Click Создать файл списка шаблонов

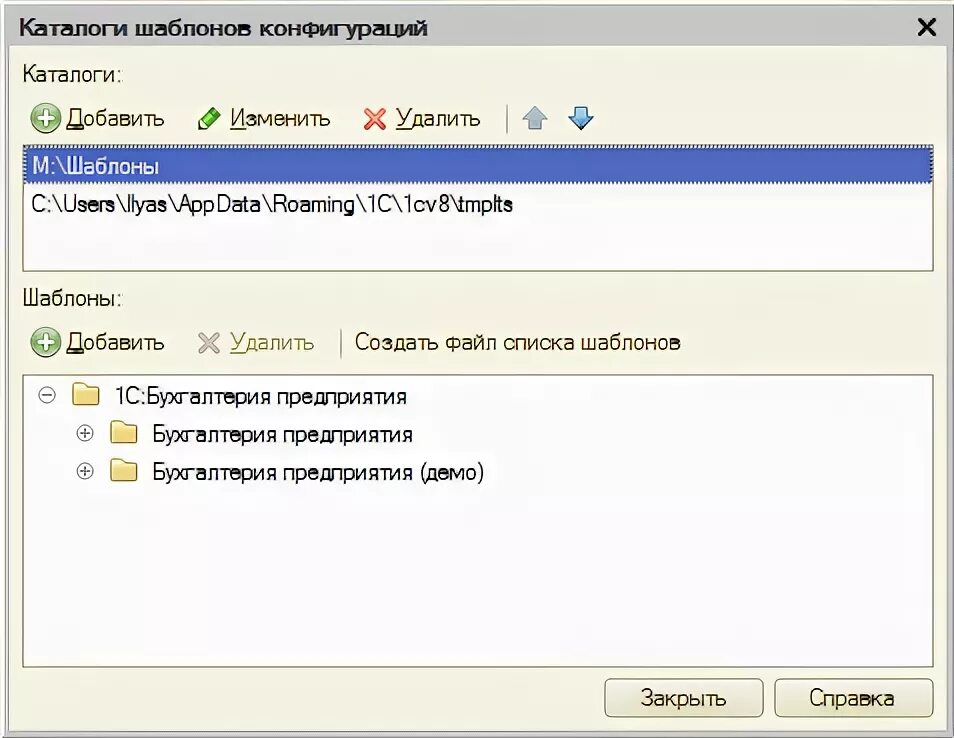tap(517, 343)
